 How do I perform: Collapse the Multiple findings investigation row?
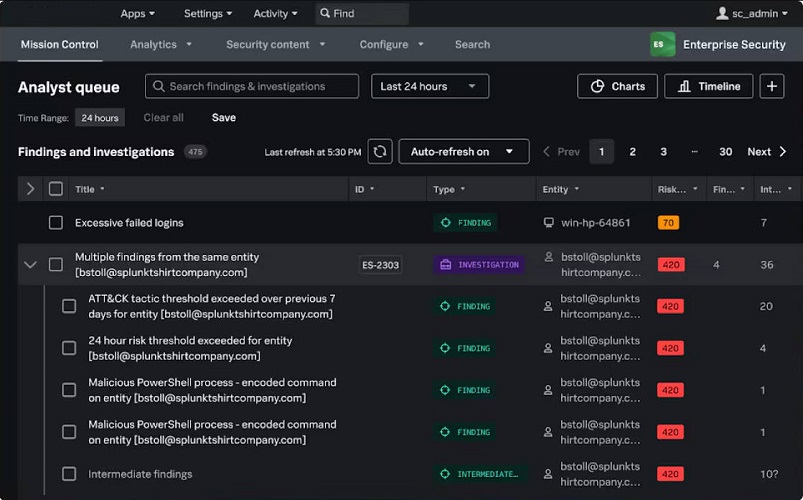pos(30,265)
